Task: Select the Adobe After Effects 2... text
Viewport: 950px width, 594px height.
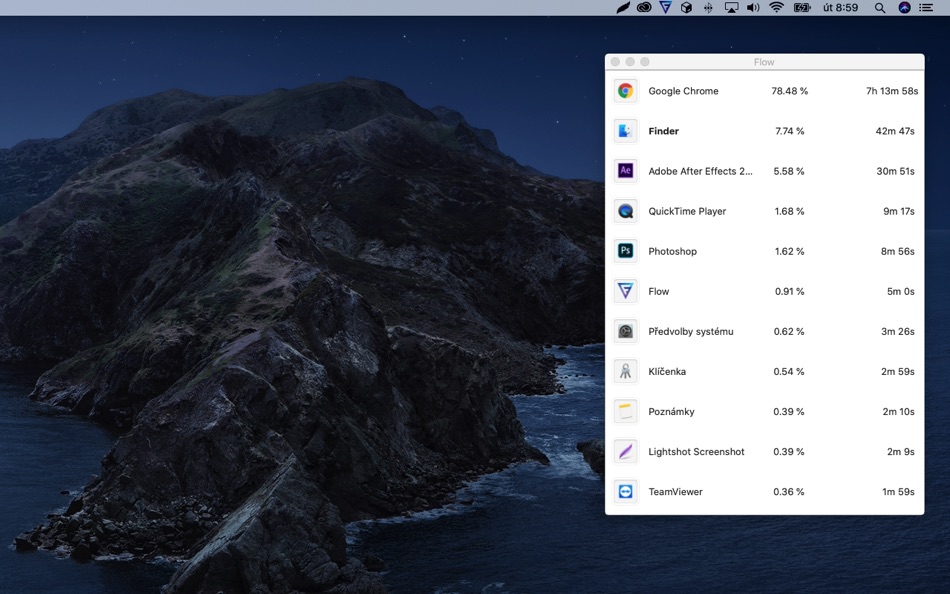Action: coord(700,171)
